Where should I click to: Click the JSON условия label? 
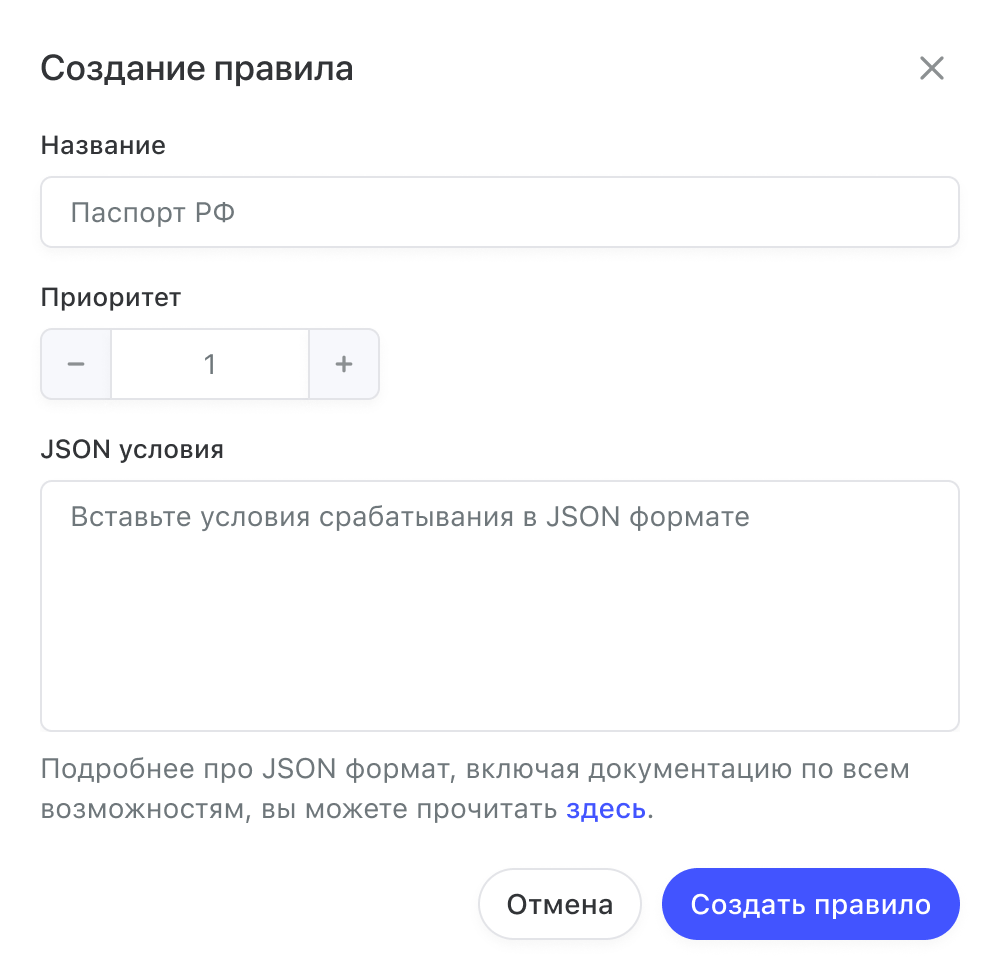tap(132, 449)
